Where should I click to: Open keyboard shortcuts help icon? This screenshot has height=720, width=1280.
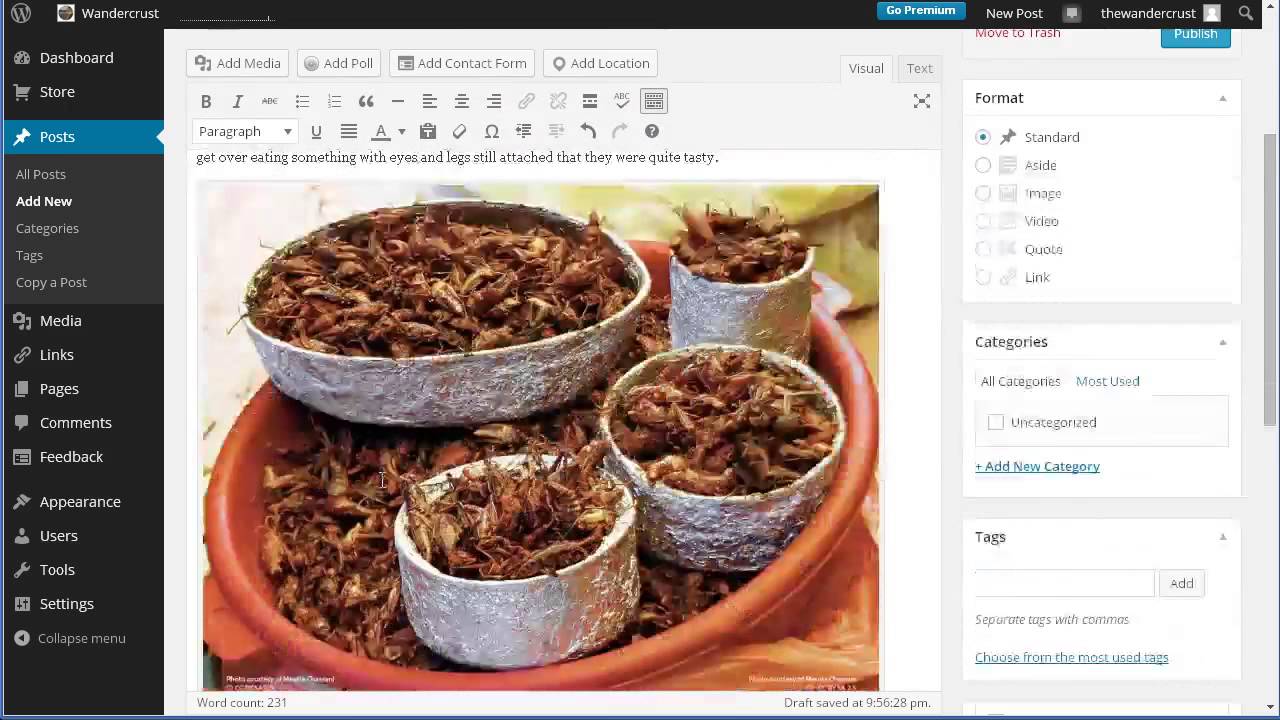(652, 131)
